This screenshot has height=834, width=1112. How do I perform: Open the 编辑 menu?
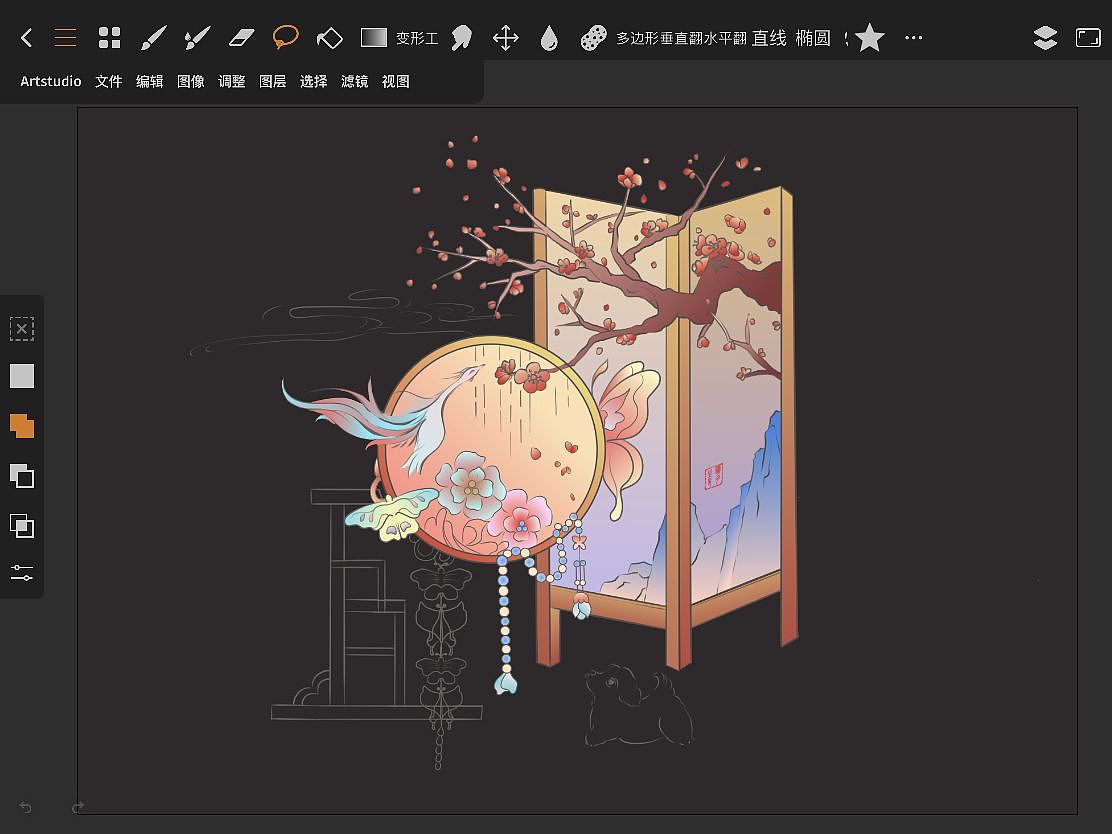(x=150, y=82)
